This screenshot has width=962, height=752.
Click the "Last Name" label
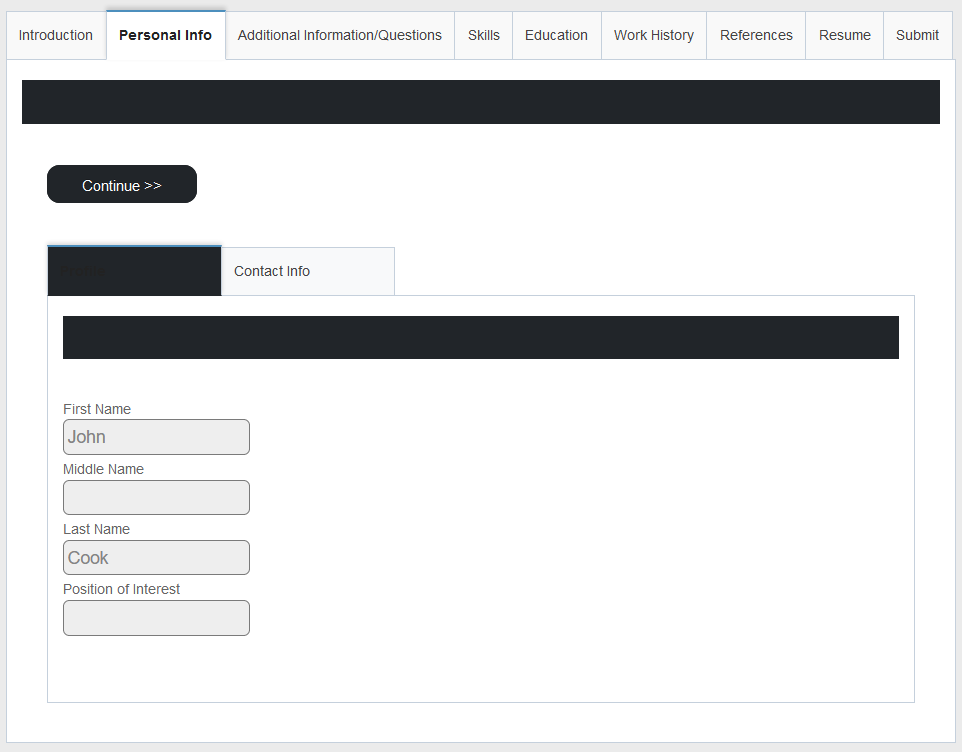pos(96,529)
